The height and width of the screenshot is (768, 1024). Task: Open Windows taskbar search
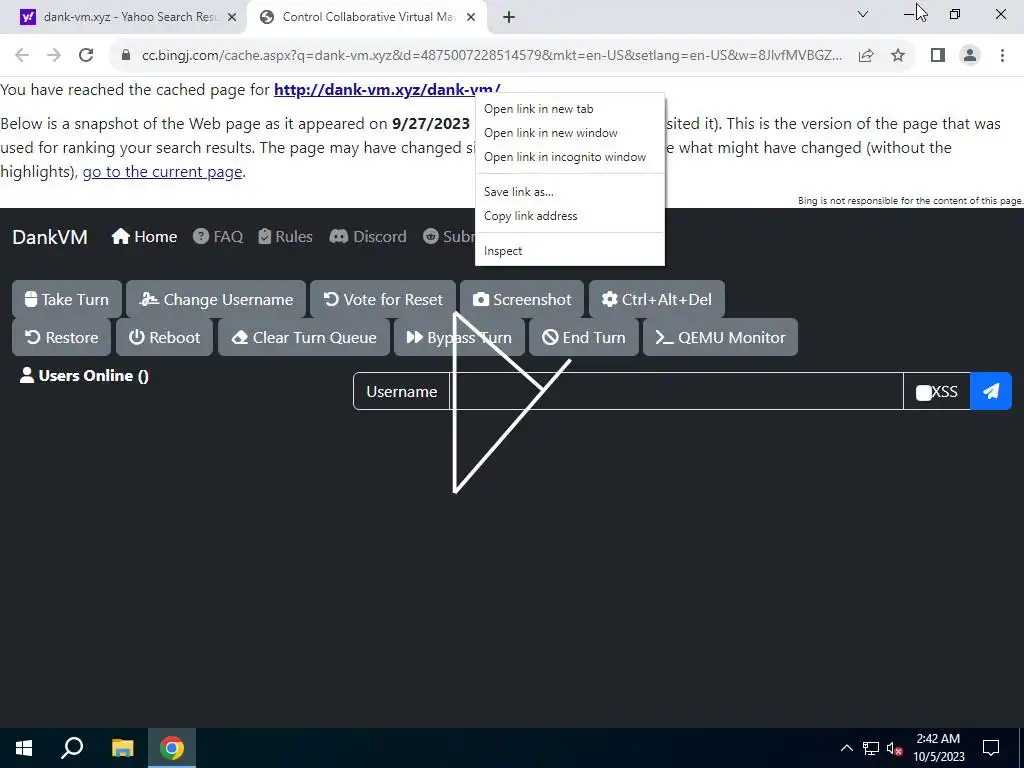click(72, 748)
